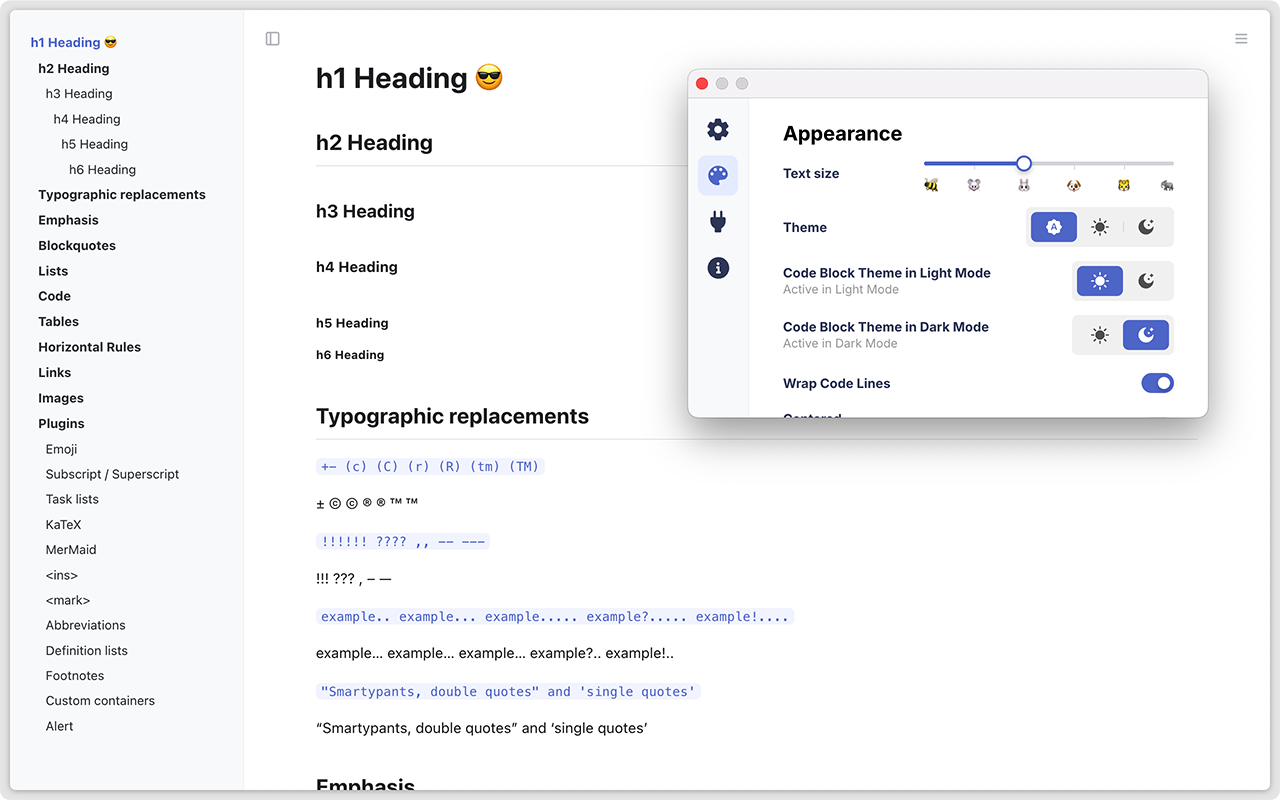The width and height of the screenshot is (1280, 800).
Task: Open the Emoji section from sidebar
Action: pos(60,449)
